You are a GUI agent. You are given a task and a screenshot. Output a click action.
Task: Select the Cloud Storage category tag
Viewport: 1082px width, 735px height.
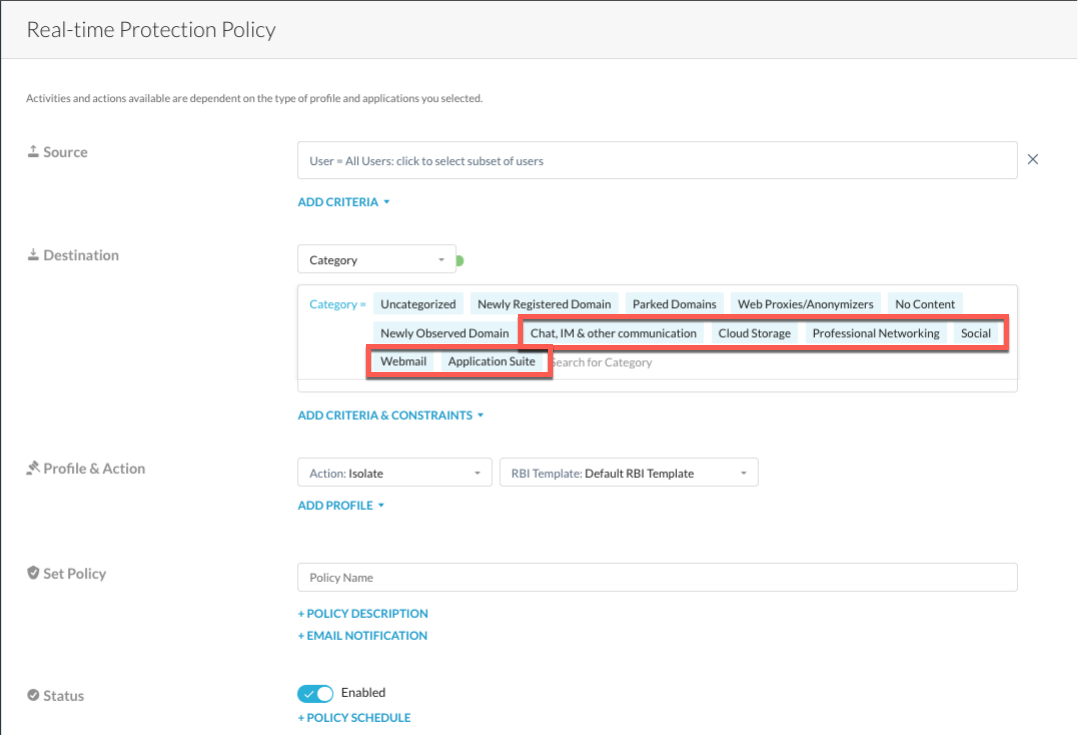tap(754, 333)
